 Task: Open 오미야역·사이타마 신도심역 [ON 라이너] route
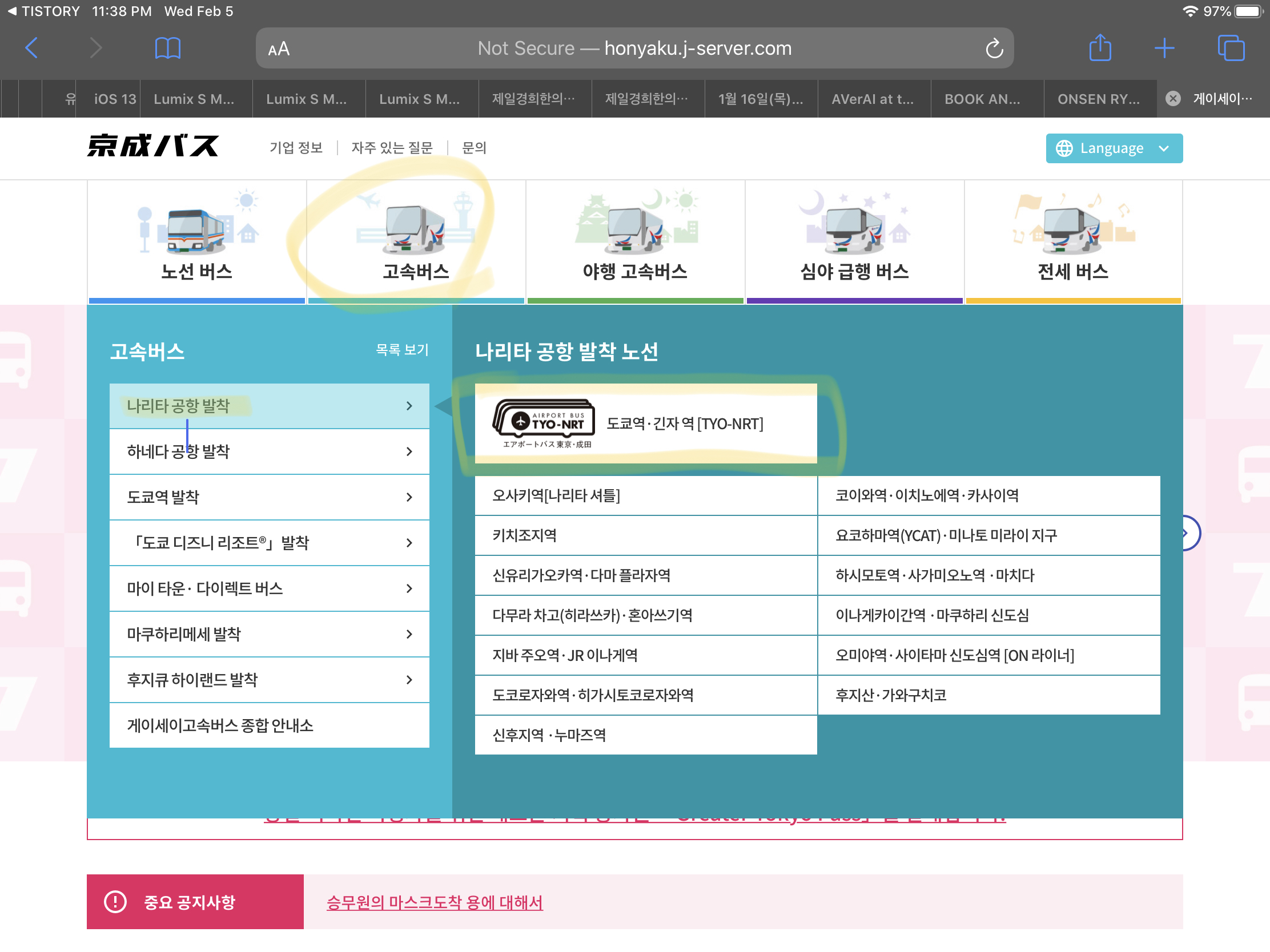pos(989,655)
